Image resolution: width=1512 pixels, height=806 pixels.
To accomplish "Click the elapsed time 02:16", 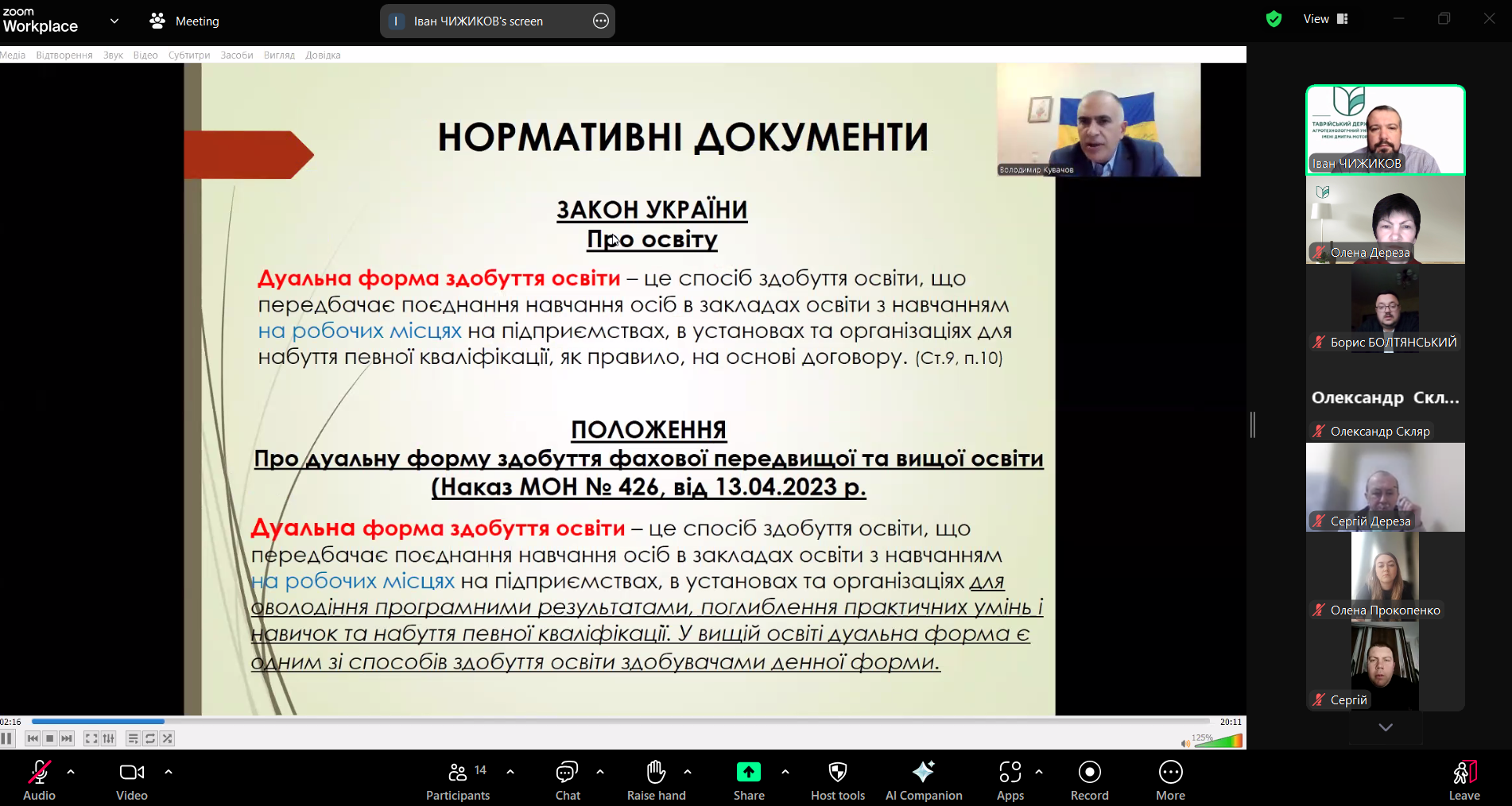I will coord(11,722).
